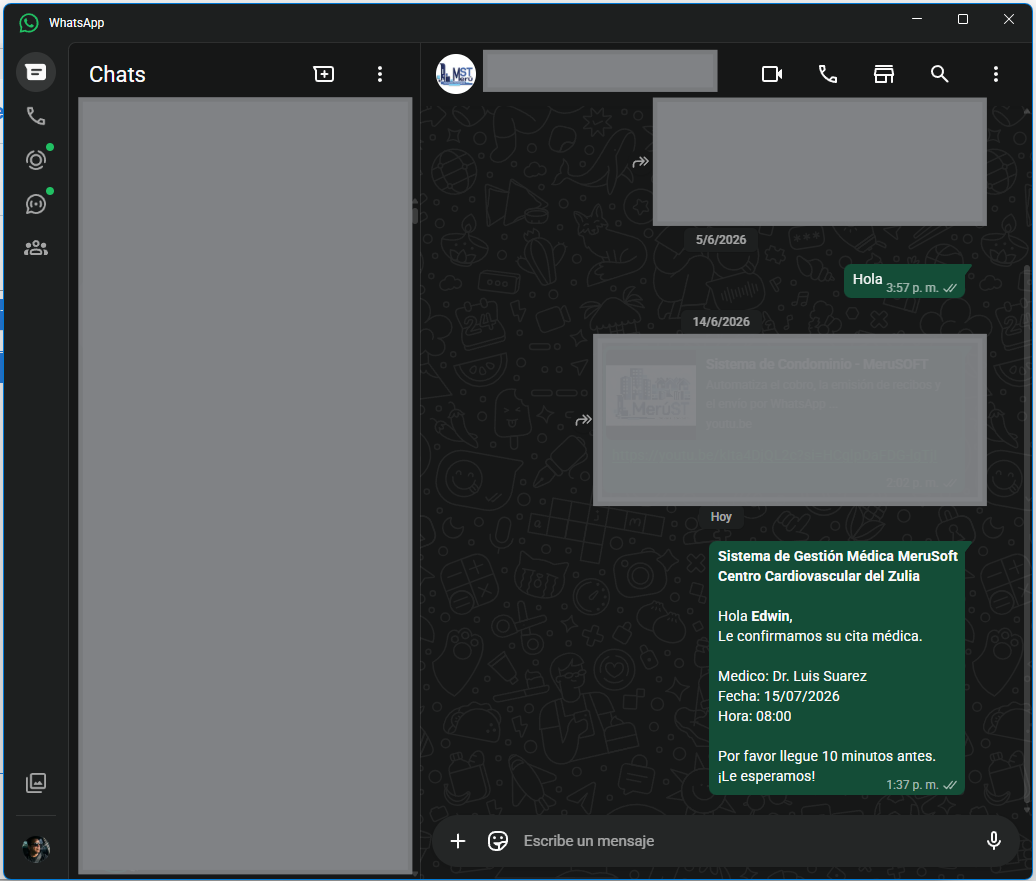Search within this conversation
Image resolution: width=1036 pixels, height=881 pixels.
click(940, 74)
